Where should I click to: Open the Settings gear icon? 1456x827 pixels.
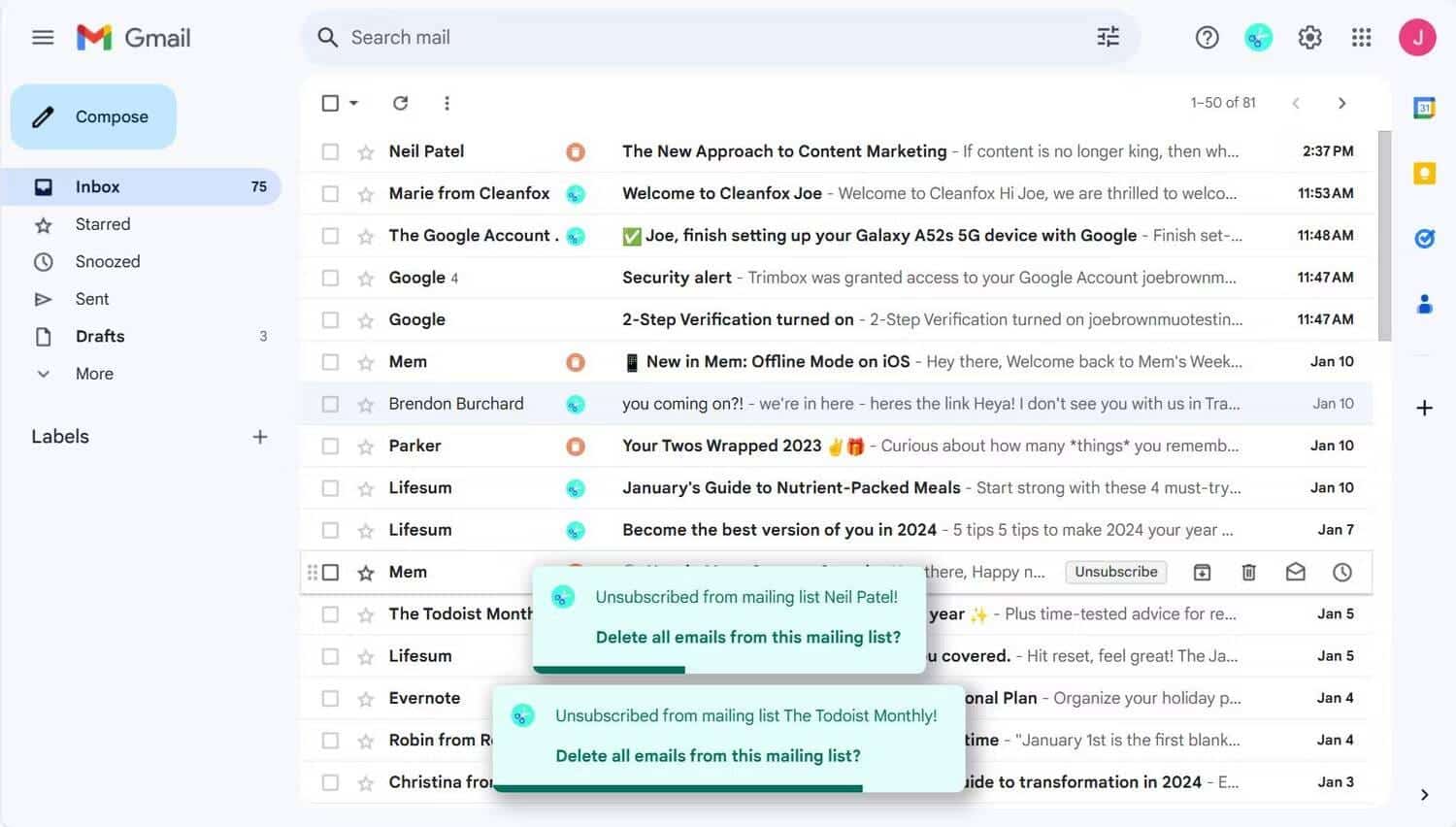click(x=1309, y=38)
